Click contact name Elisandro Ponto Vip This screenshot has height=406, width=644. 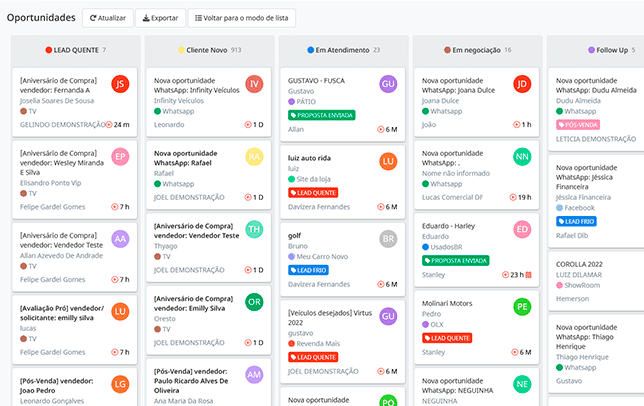(51, 183)
